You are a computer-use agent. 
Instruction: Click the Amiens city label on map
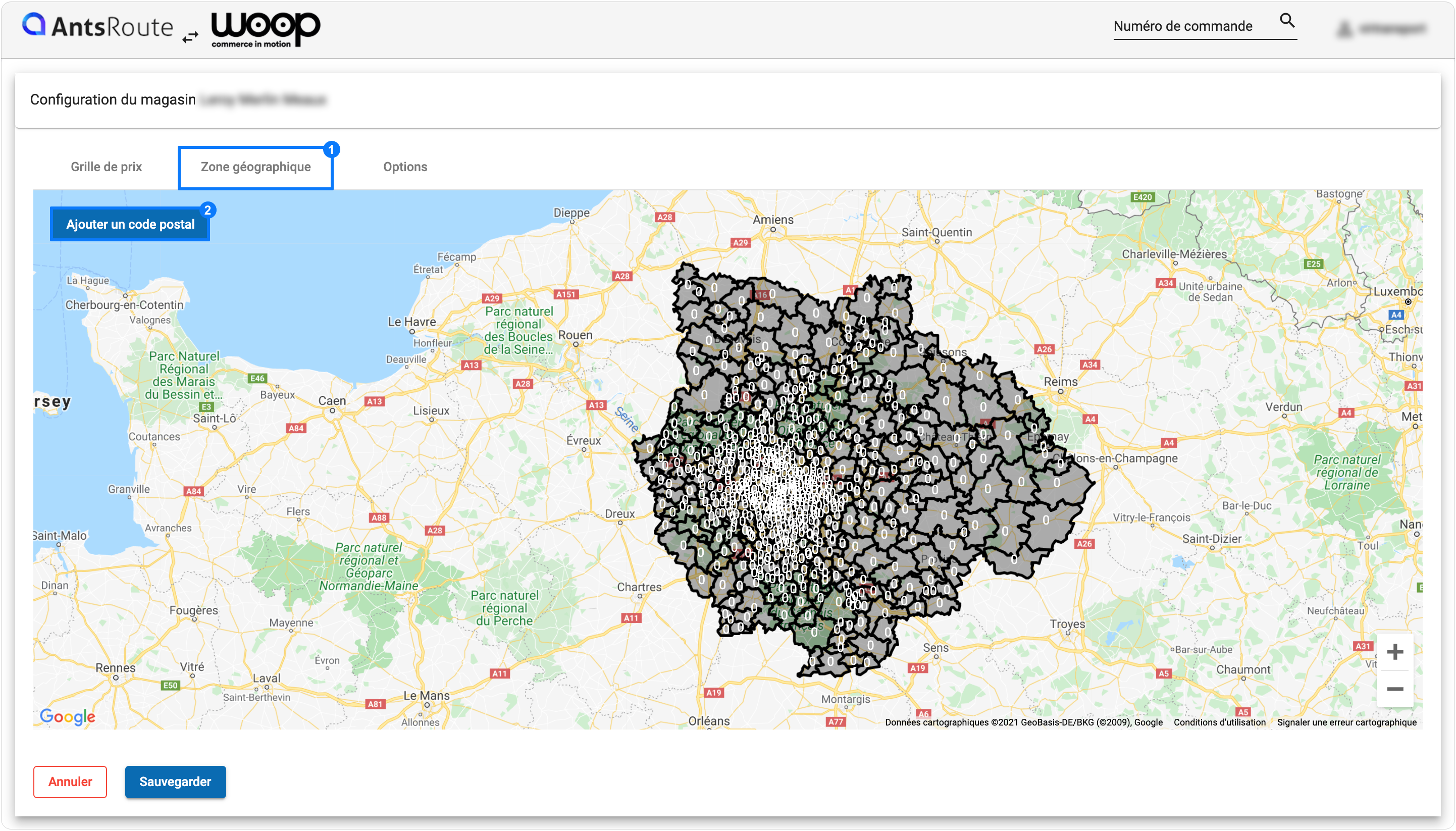[x=773, y=220]
